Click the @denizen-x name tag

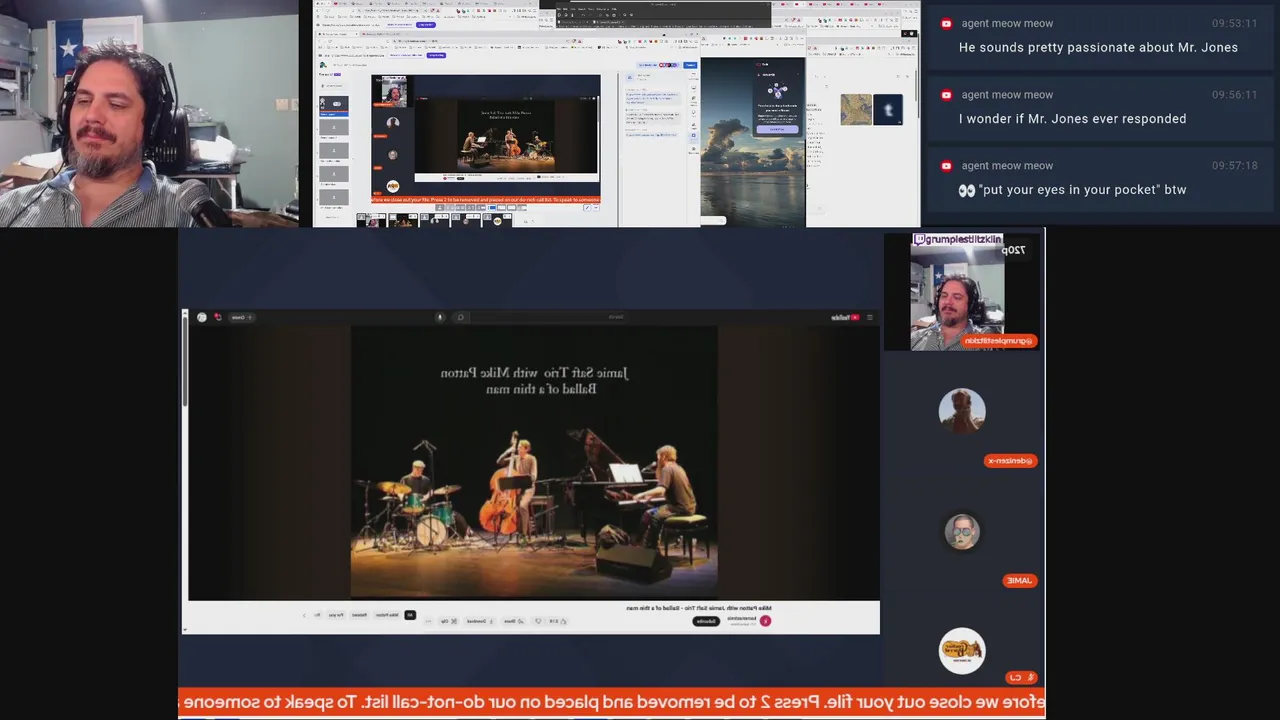pyautogui.click(x=1010, y=461)
